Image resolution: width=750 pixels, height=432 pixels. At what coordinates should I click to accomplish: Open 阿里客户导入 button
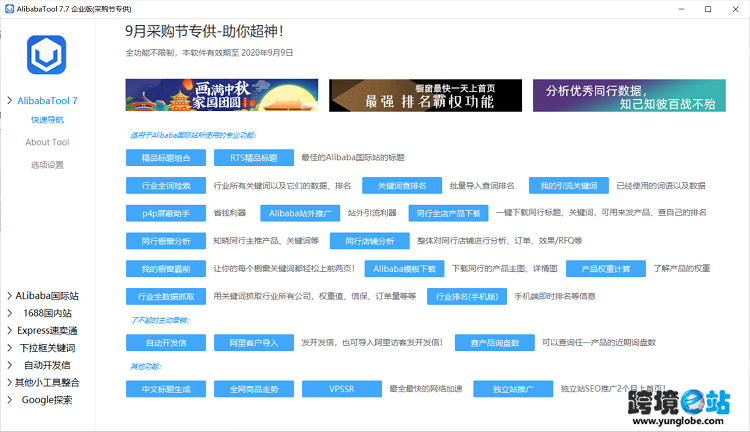254,343
